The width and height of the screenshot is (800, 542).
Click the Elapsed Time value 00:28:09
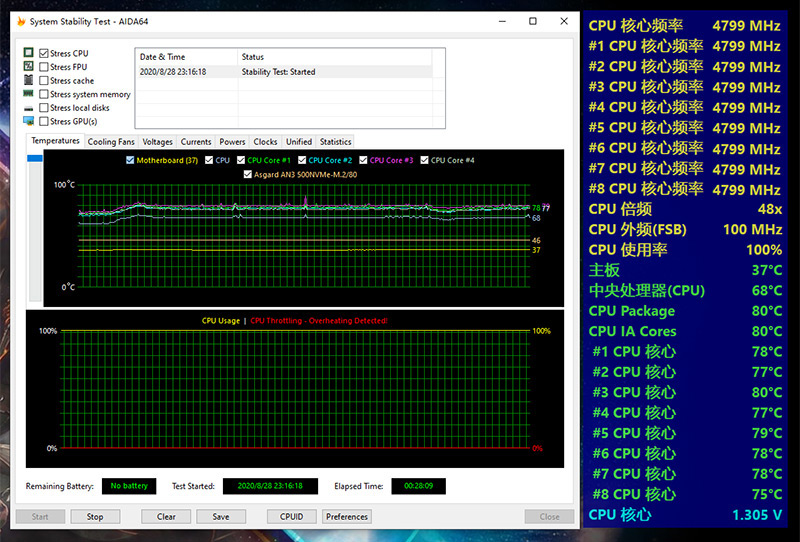[418, 486]
